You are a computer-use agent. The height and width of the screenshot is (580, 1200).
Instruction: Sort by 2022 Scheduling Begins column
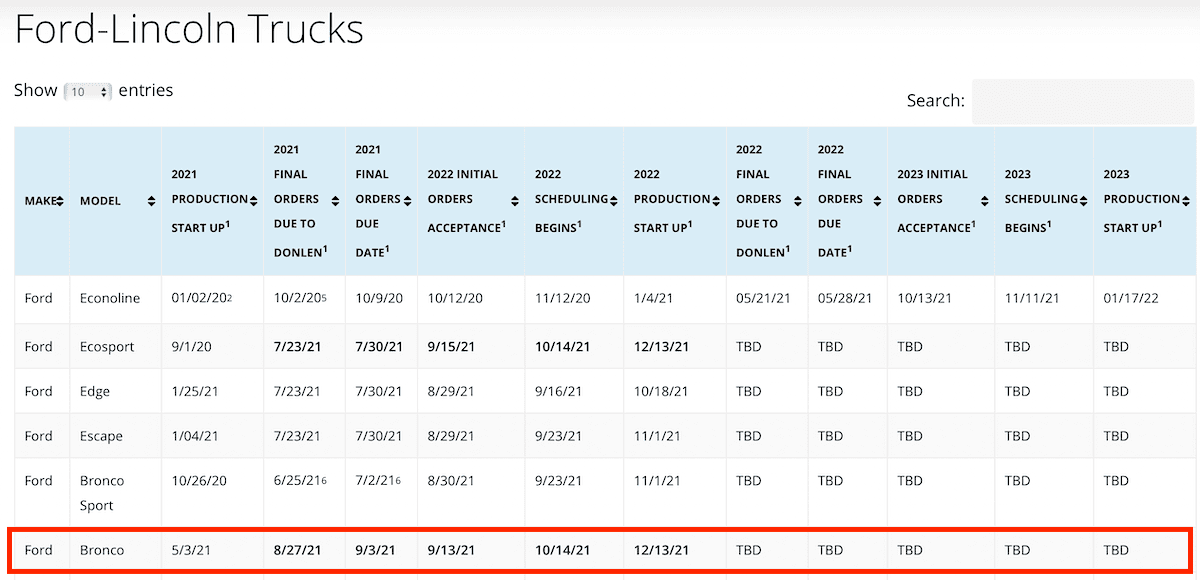coord(613,200)
